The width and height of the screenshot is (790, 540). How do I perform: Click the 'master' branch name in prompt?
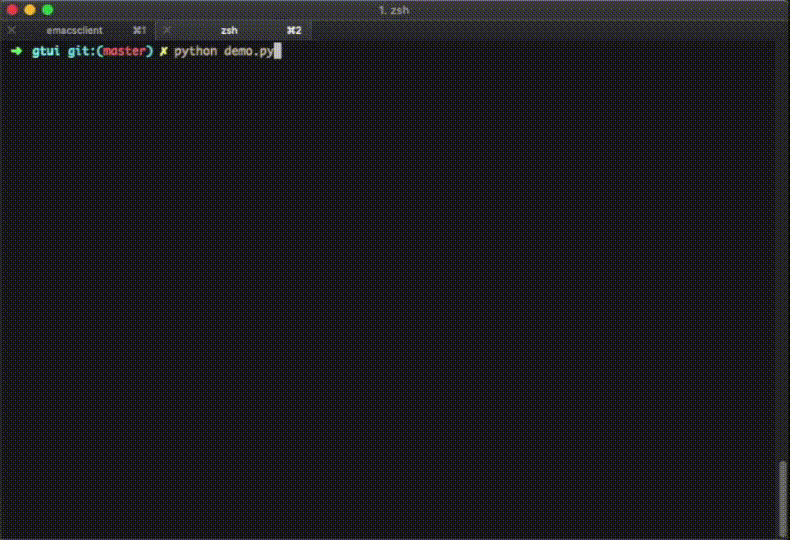click(x=124, y=51)
